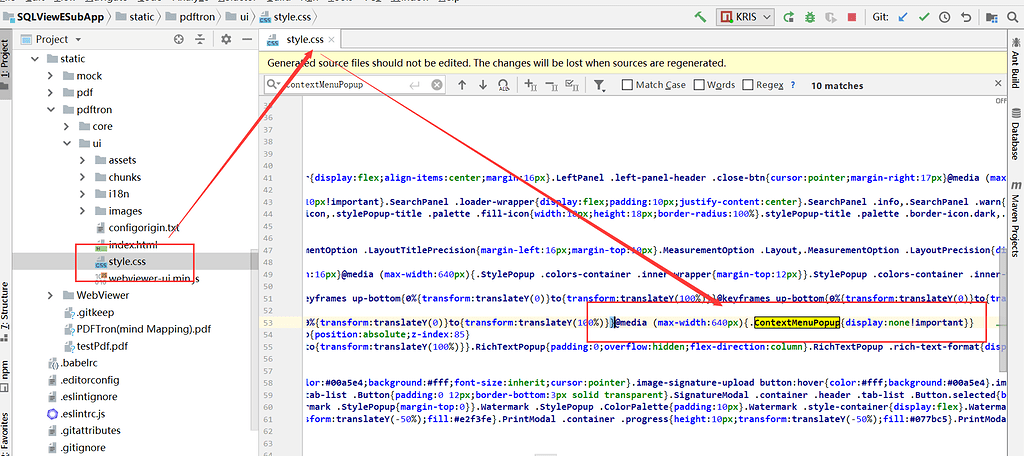The width and height of the screenshot is (1024, 456).
Task: Toggle the Regex checkbox
Action: (748, 86)
